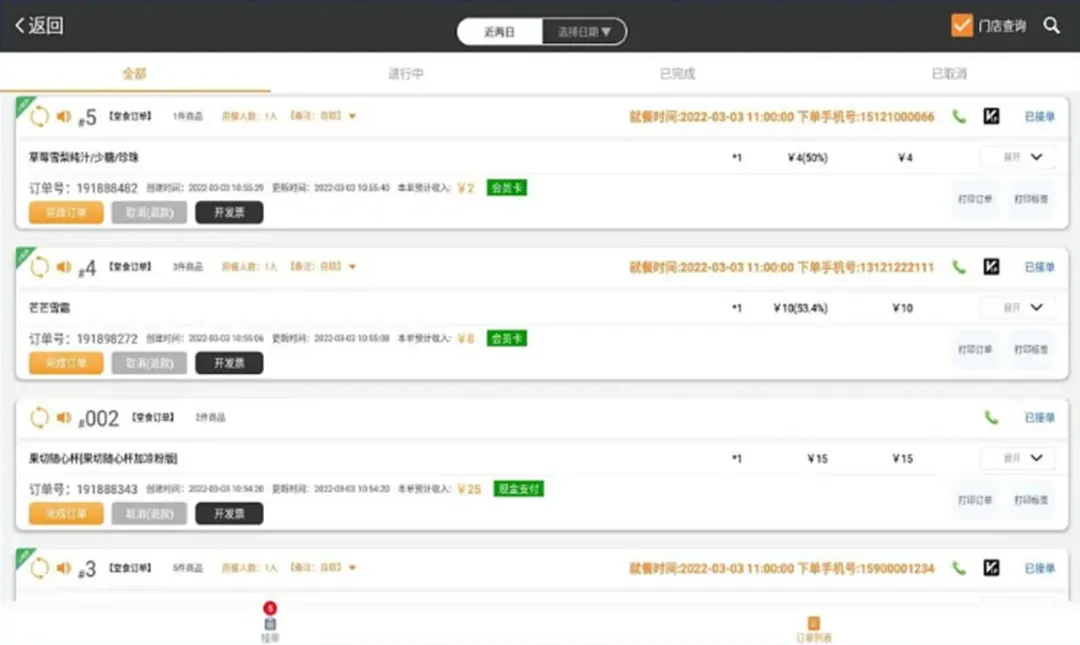Tap the back arrow labeled 返回
This screenshot has height=645, width=1080.
(39, 26)
